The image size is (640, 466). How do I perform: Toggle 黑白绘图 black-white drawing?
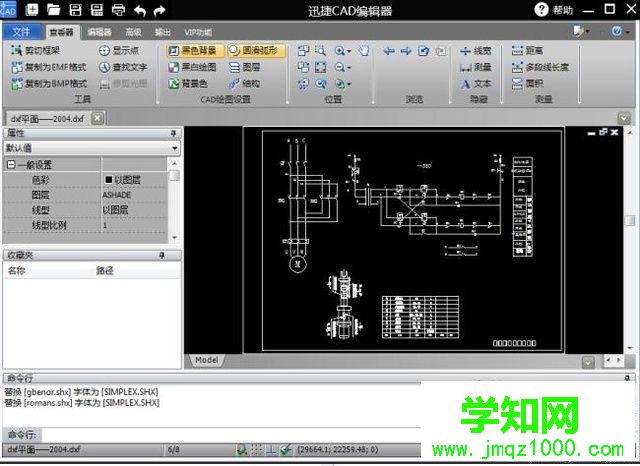[192, 67]
